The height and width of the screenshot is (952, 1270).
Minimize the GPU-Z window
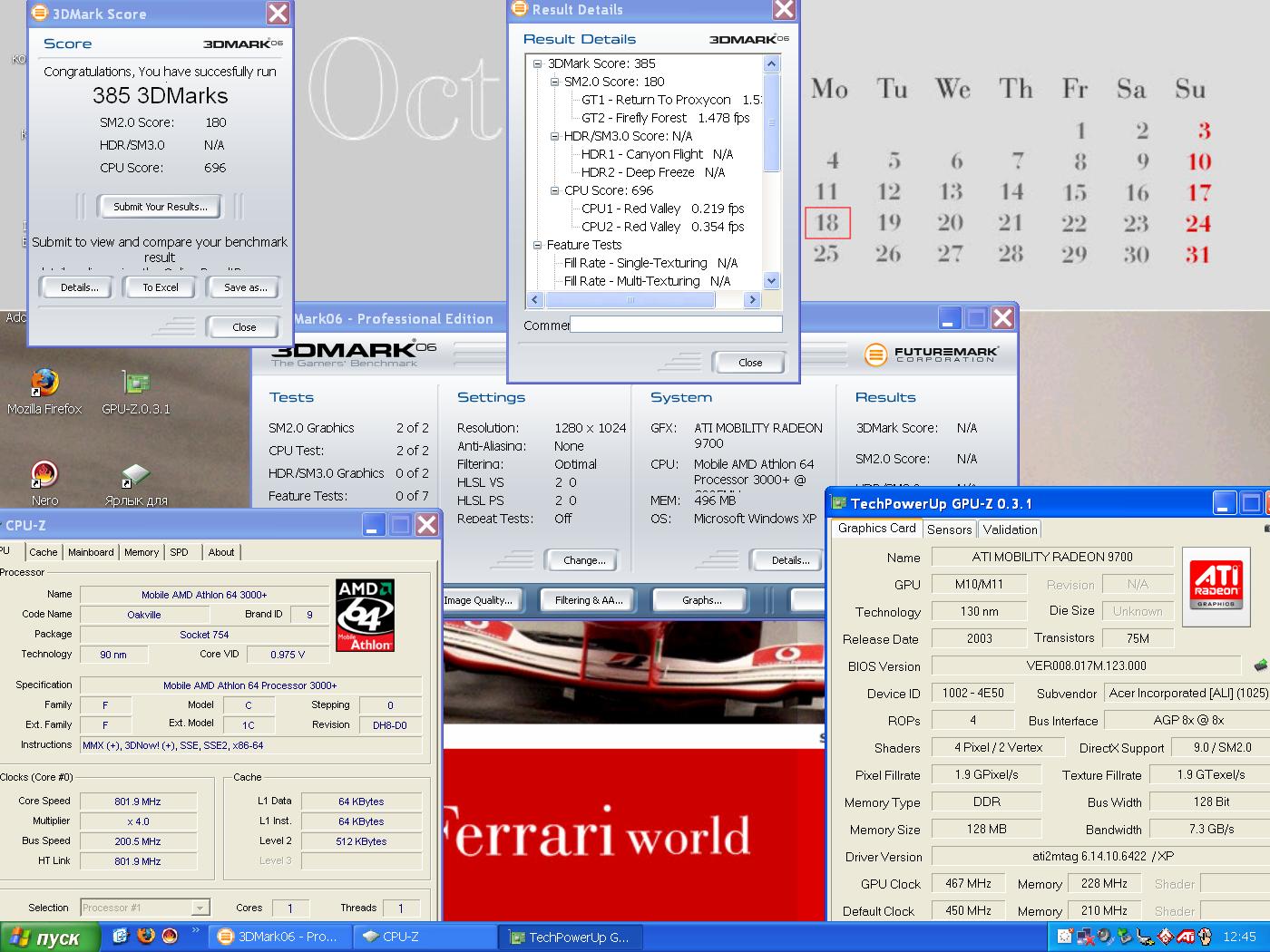click(1224, 503)
